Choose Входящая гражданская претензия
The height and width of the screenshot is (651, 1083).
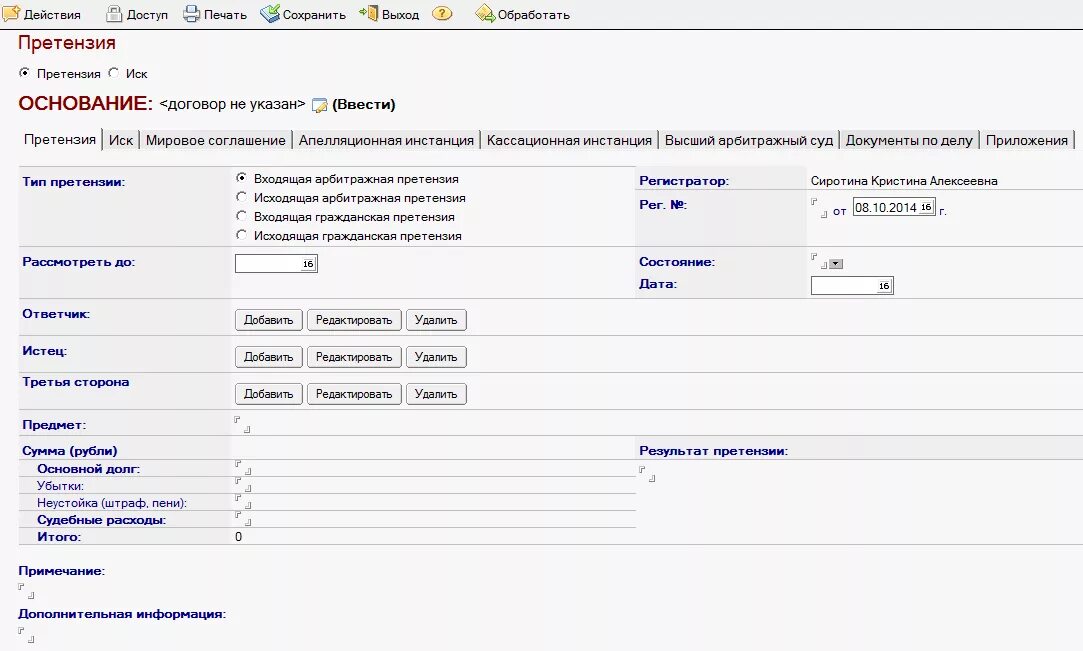pos(241,216)
